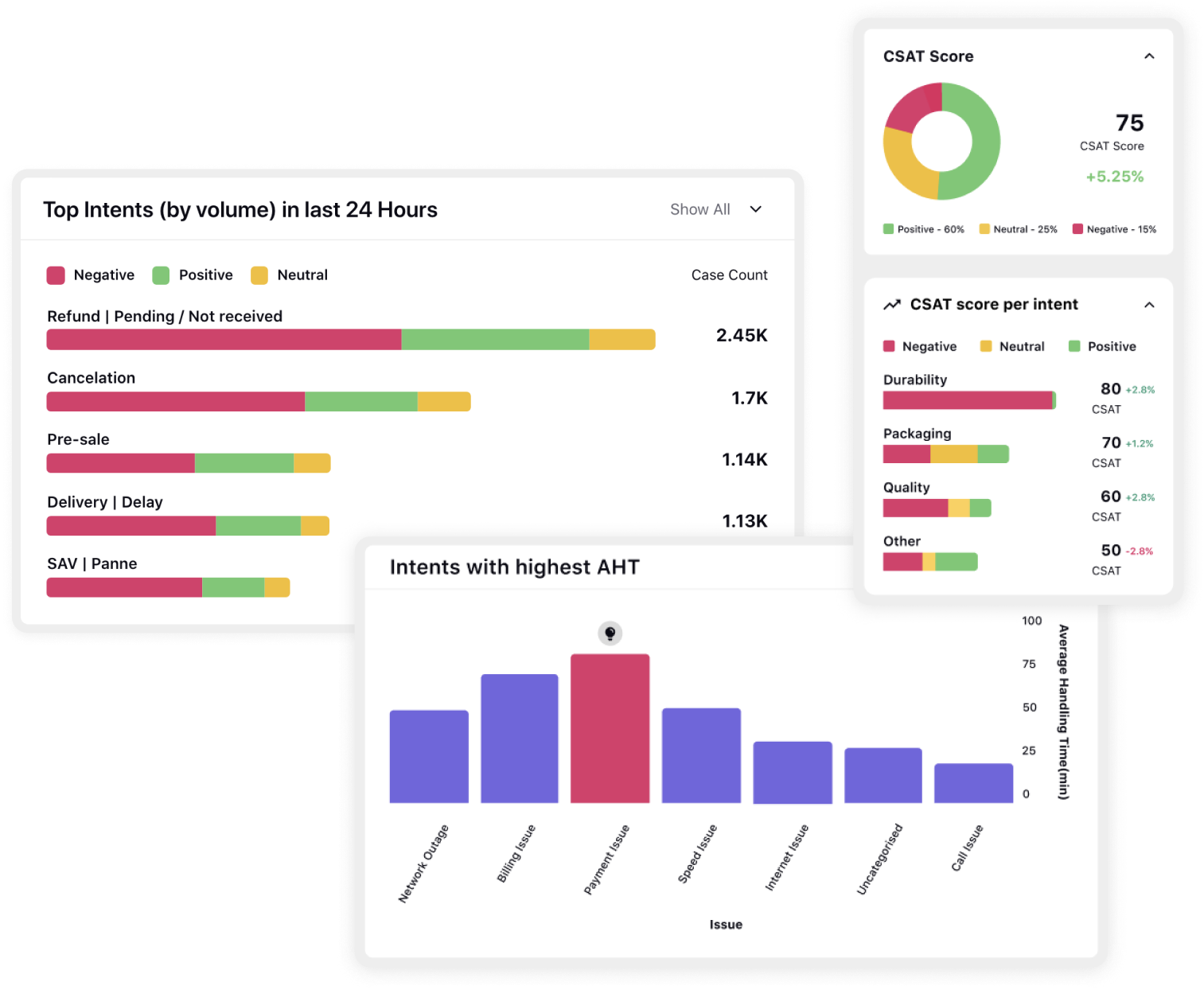1204x990 pixels.
Task: Click the yellow segment of SAV | Panne bar
Action: coord(277,587)
